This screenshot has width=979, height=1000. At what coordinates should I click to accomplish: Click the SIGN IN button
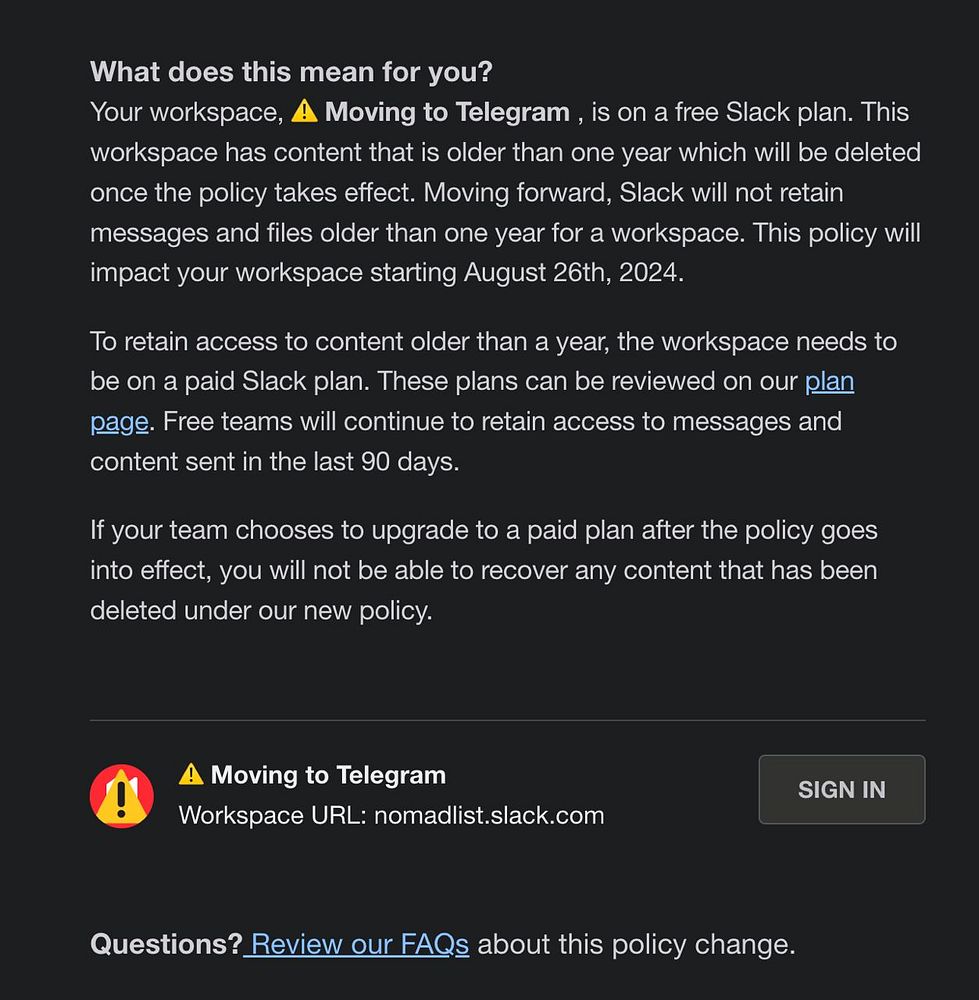841,789
